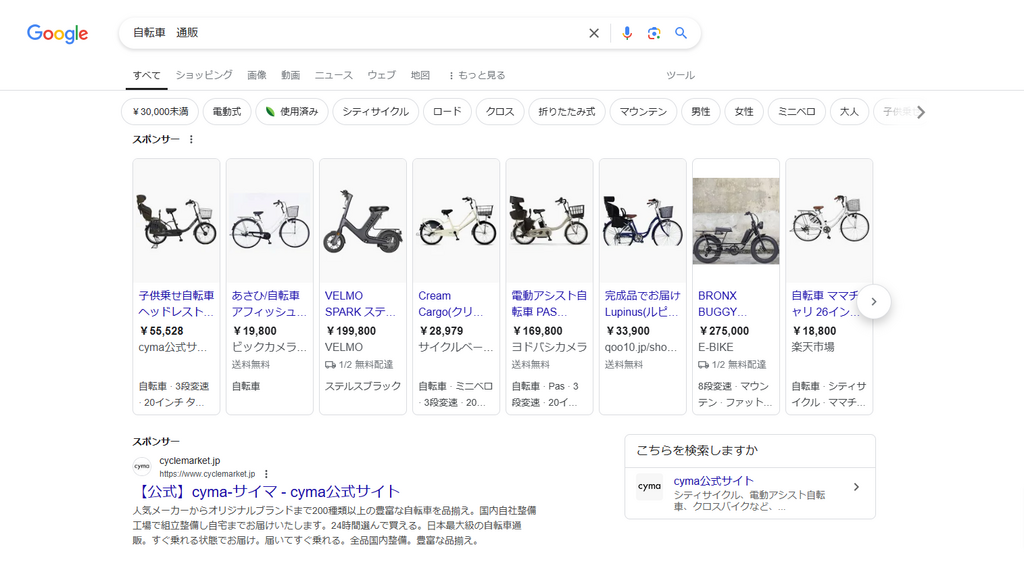The height and width of the screenshot is (566, 1024).
Task: Open Google Lens image search icon
Action: click(x=654, y=33)
